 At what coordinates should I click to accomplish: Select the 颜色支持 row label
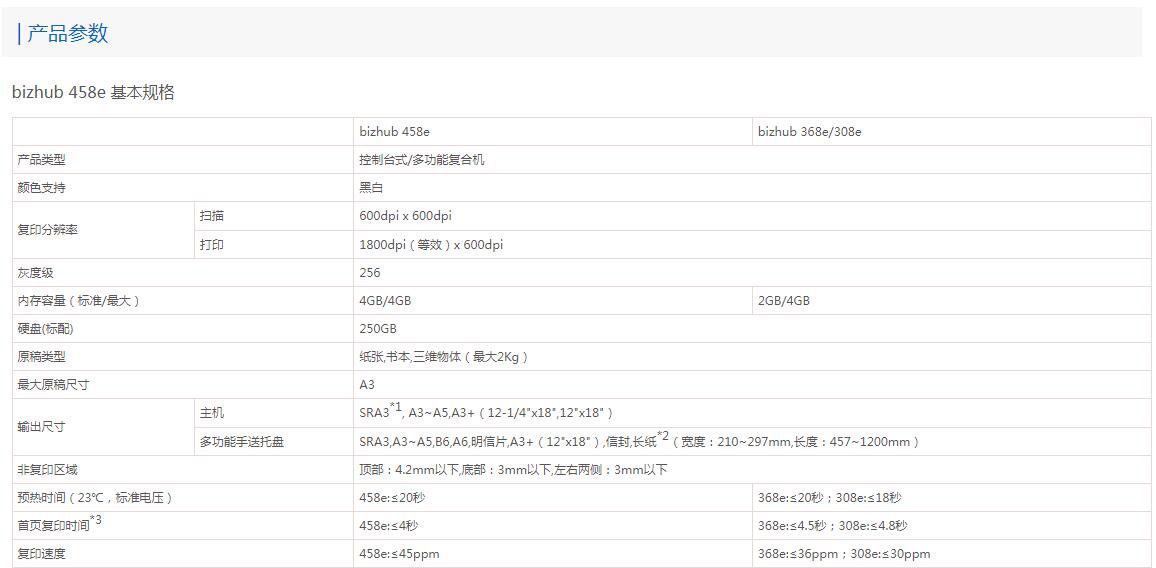pyautogui.click(x=41, y=187)
